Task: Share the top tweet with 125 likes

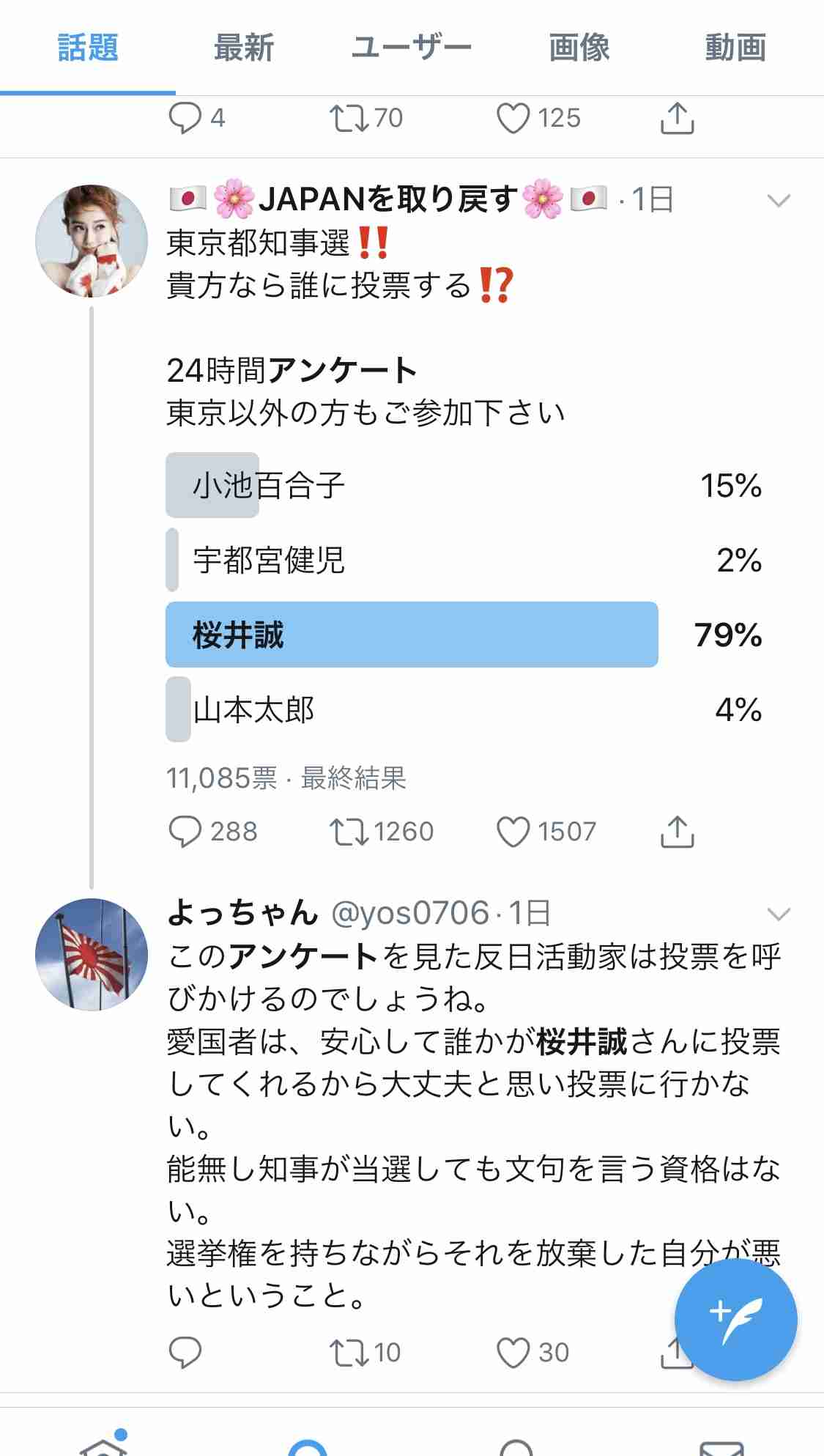Action: [677, 118]
